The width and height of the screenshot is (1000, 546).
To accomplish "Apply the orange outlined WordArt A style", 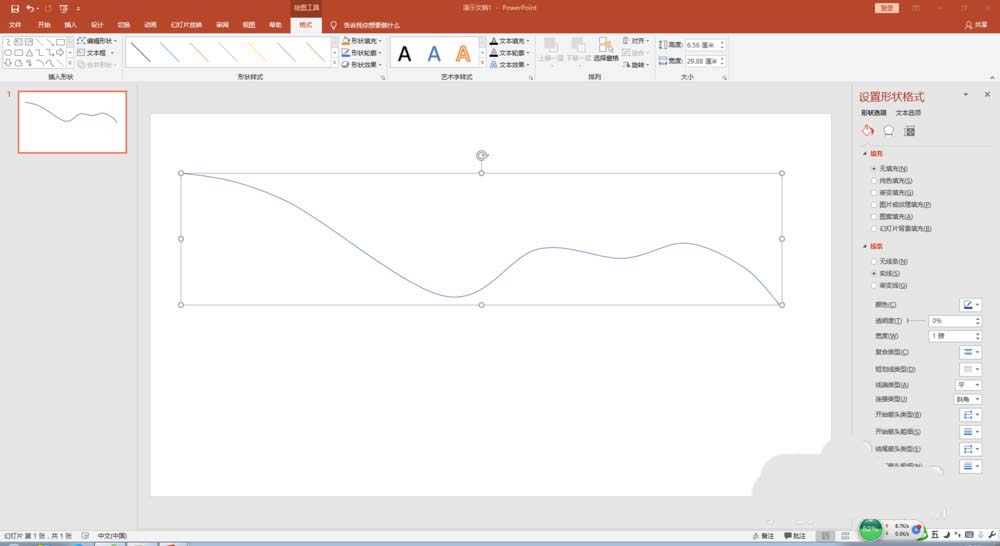I will pos(463,54).
